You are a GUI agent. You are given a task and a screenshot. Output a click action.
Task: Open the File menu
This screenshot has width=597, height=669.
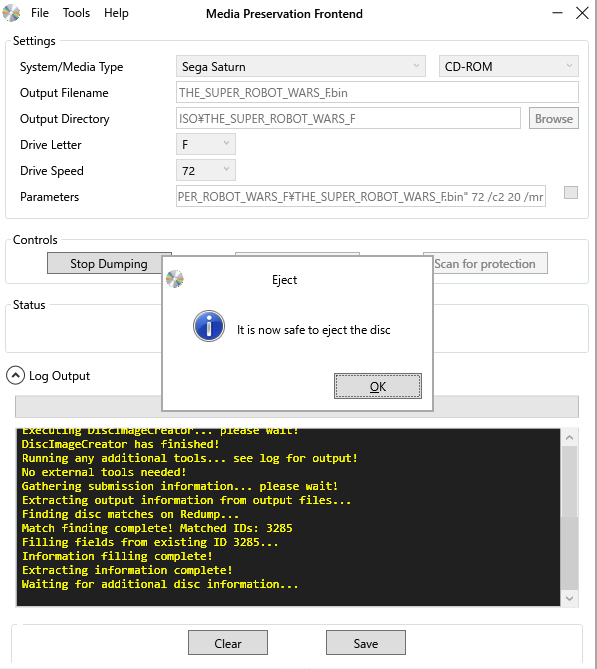[x=40, y=13]
